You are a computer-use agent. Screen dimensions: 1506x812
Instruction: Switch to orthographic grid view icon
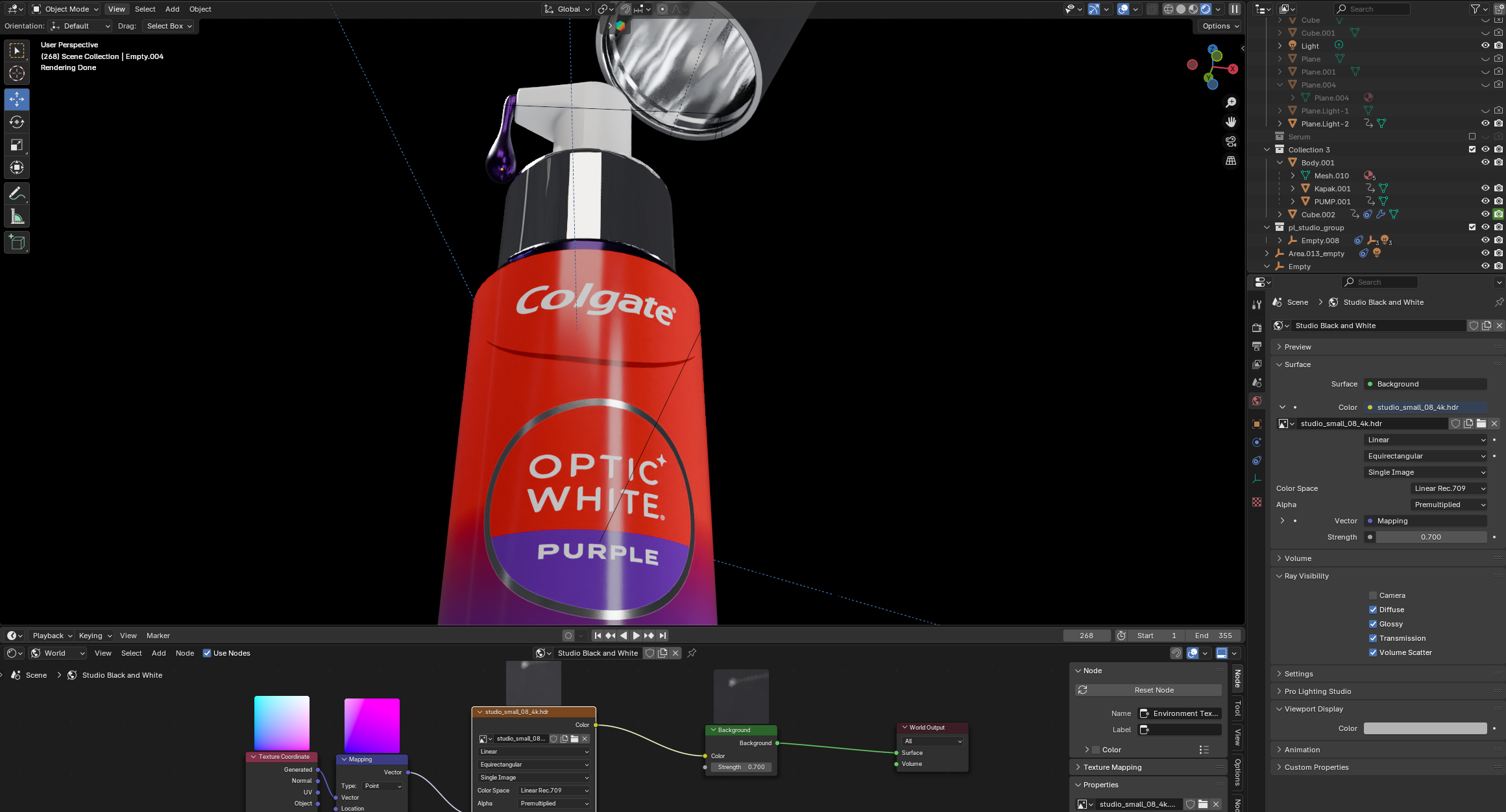[1231, 161]
